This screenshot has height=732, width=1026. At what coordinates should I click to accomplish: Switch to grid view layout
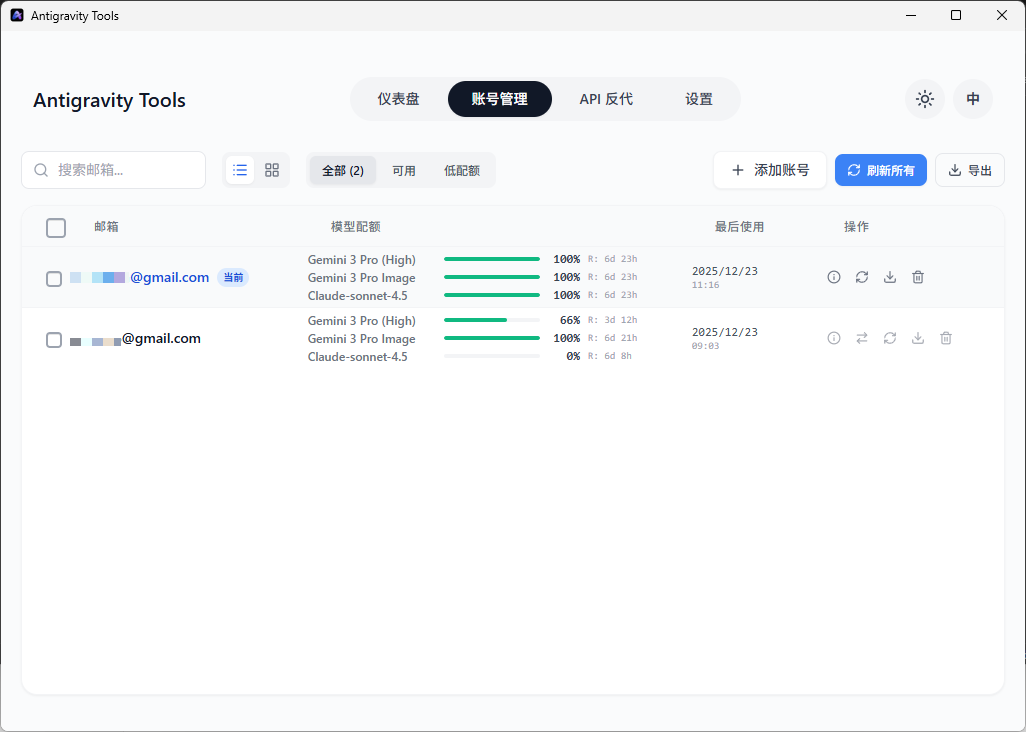(x=271, y=170)
